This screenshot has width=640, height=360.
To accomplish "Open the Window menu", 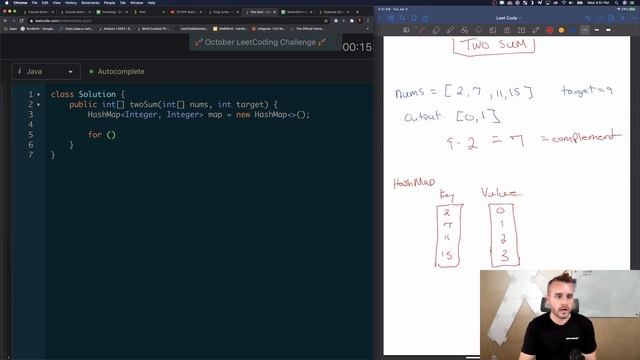I will tap(136, 2).
